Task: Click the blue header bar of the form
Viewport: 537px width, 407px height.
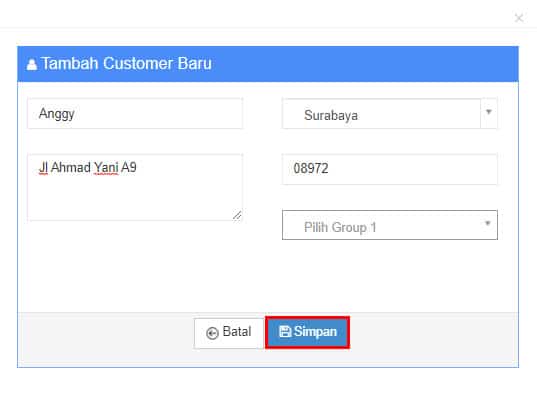Action: pyautogui.click(x=268, y=64)
